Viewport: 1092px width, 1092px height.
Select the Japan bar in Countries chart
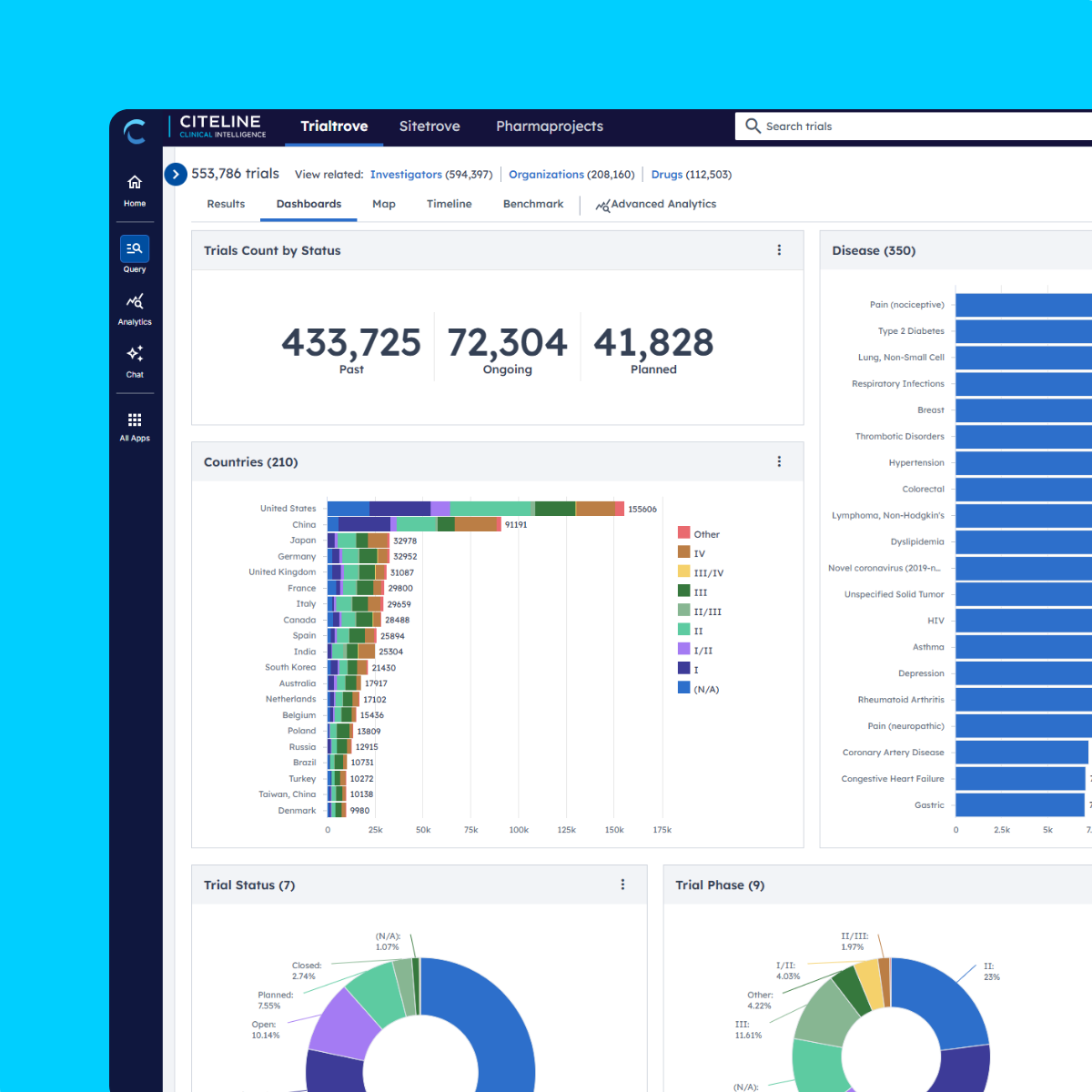359,541
